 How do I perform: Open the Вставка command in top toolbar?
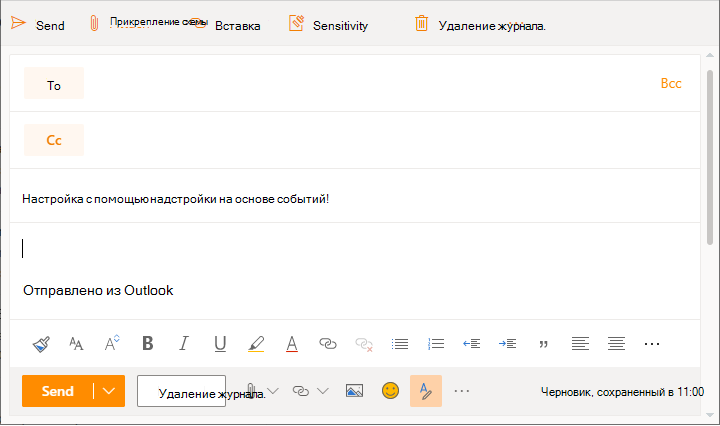click(237, 26)
